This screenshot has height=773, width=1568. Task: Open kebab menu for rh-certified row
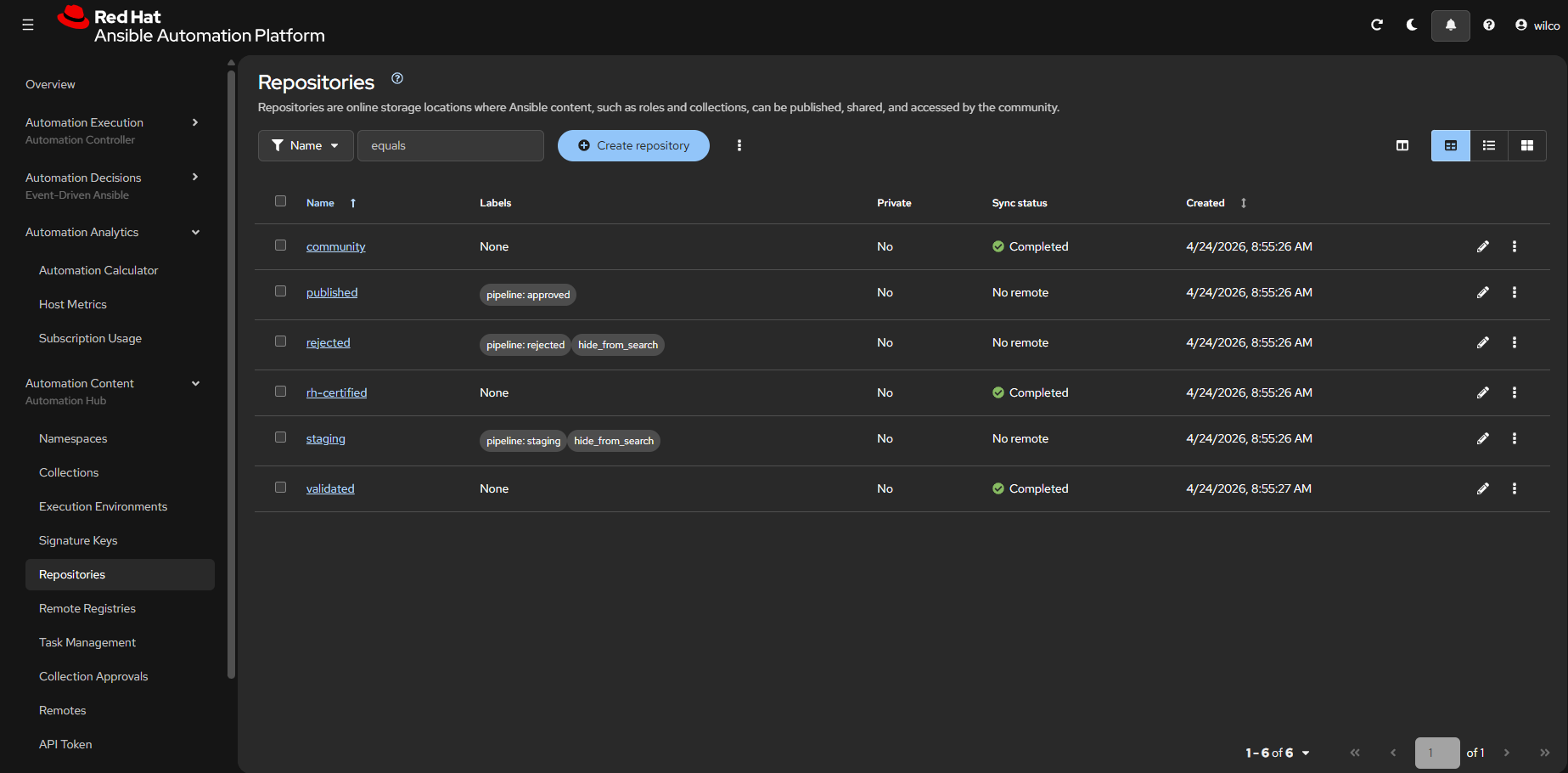[1515, 392]
